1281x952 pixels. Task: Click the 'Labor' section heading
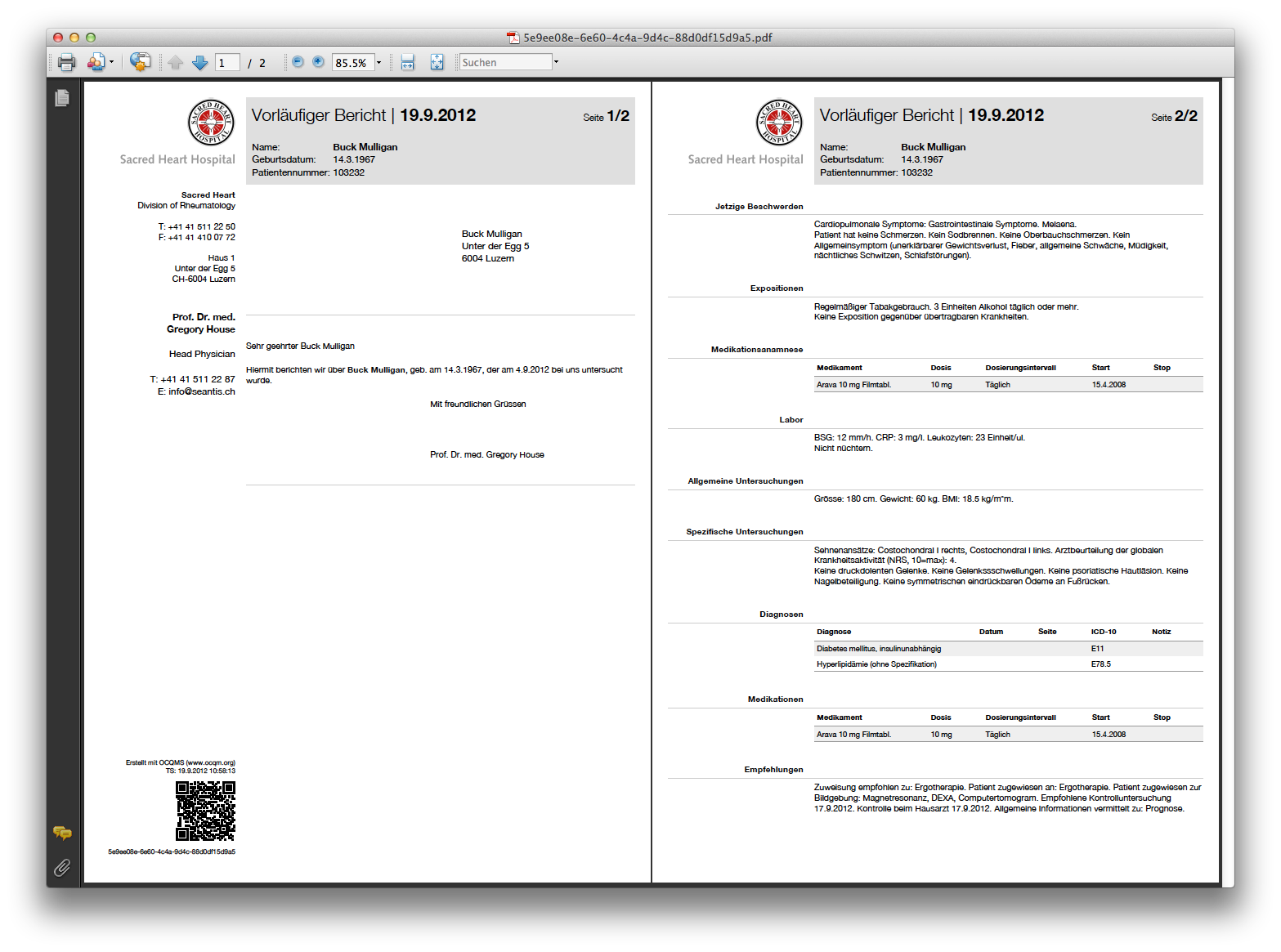click(x=791, y=420)
